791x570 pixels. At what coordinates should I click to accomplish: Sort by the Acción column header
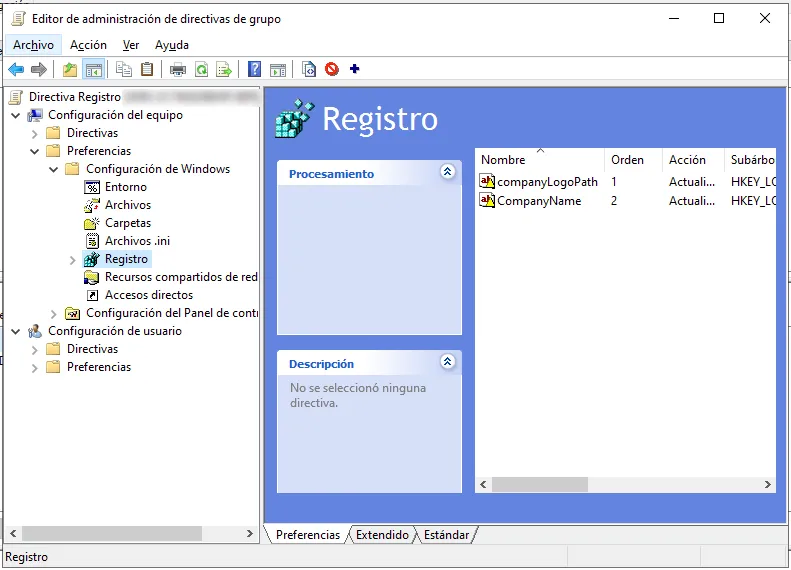click(693, 159)
